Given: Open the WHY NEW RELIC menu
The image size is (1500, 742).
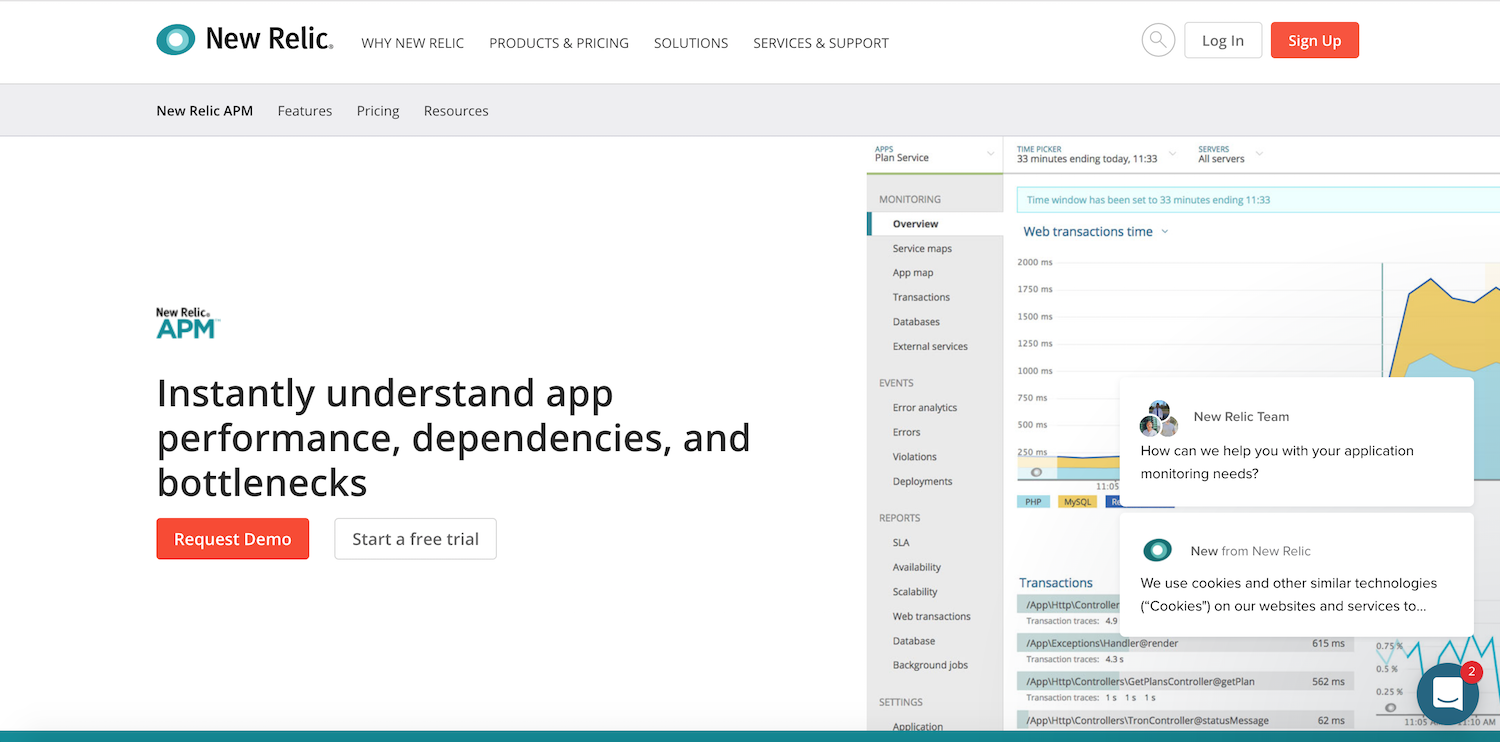Looking at the screenshot, I should (413, 43).
